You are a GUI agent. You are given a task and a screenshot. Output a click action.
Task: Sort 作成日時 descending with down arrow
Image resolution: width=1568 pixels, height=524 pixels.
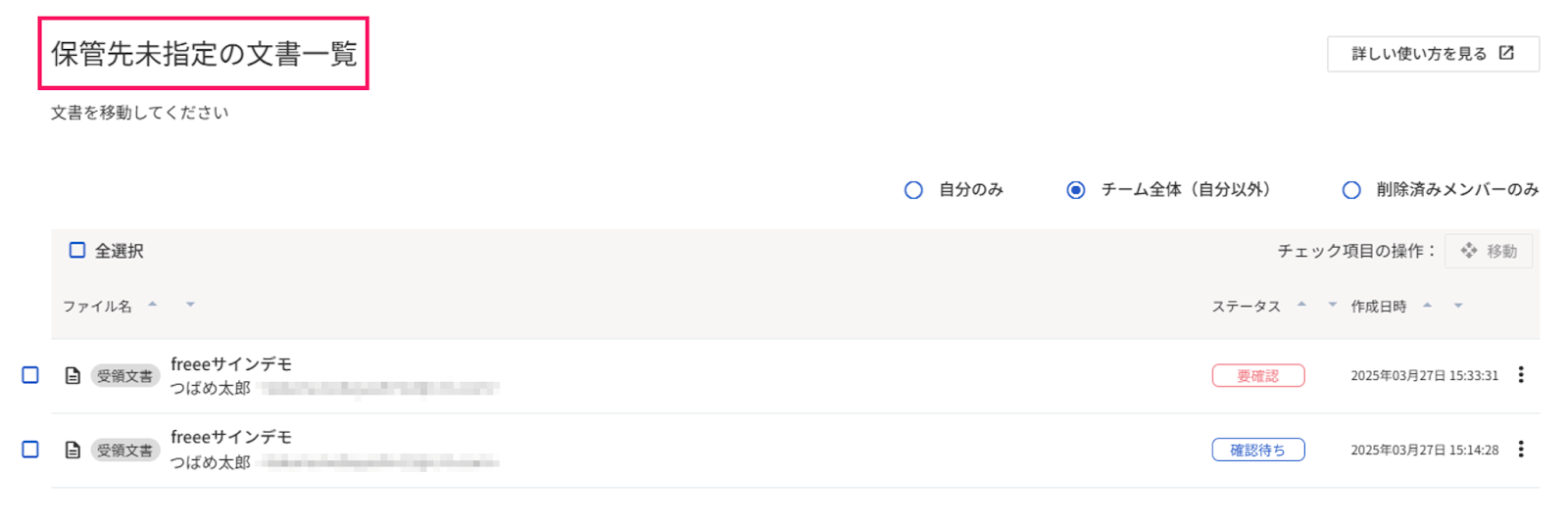1458,305
